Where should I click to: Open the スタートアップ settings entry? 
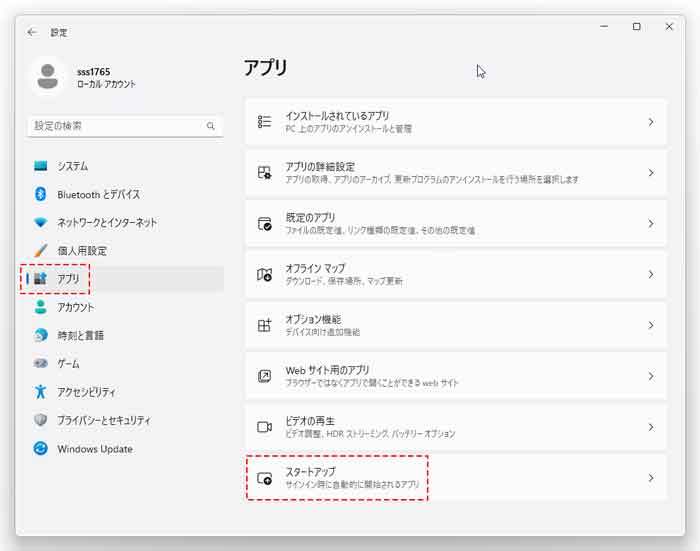tap(456, 478)
